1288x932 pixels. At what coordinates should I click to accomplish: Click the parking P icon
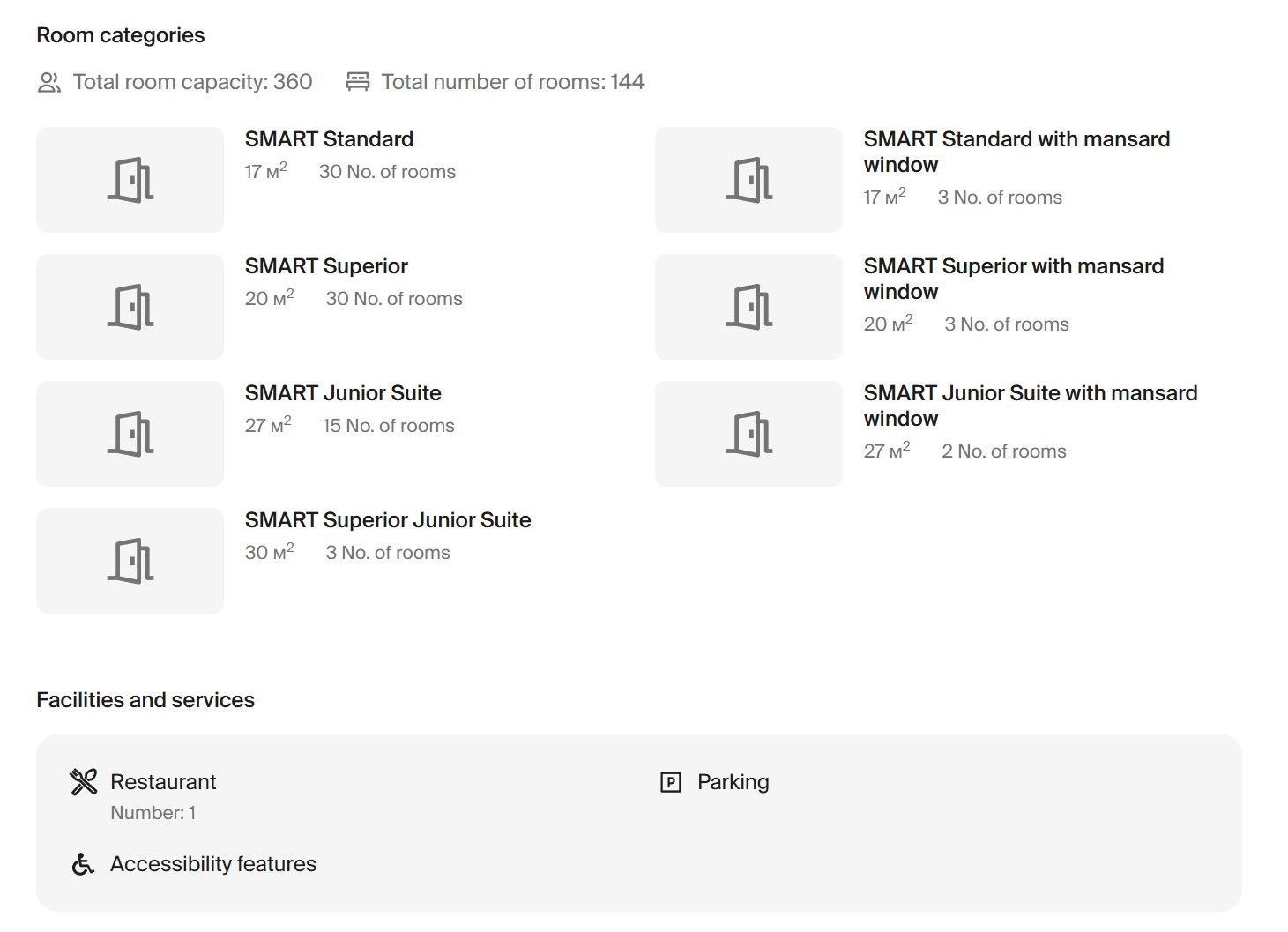point(671,782)
